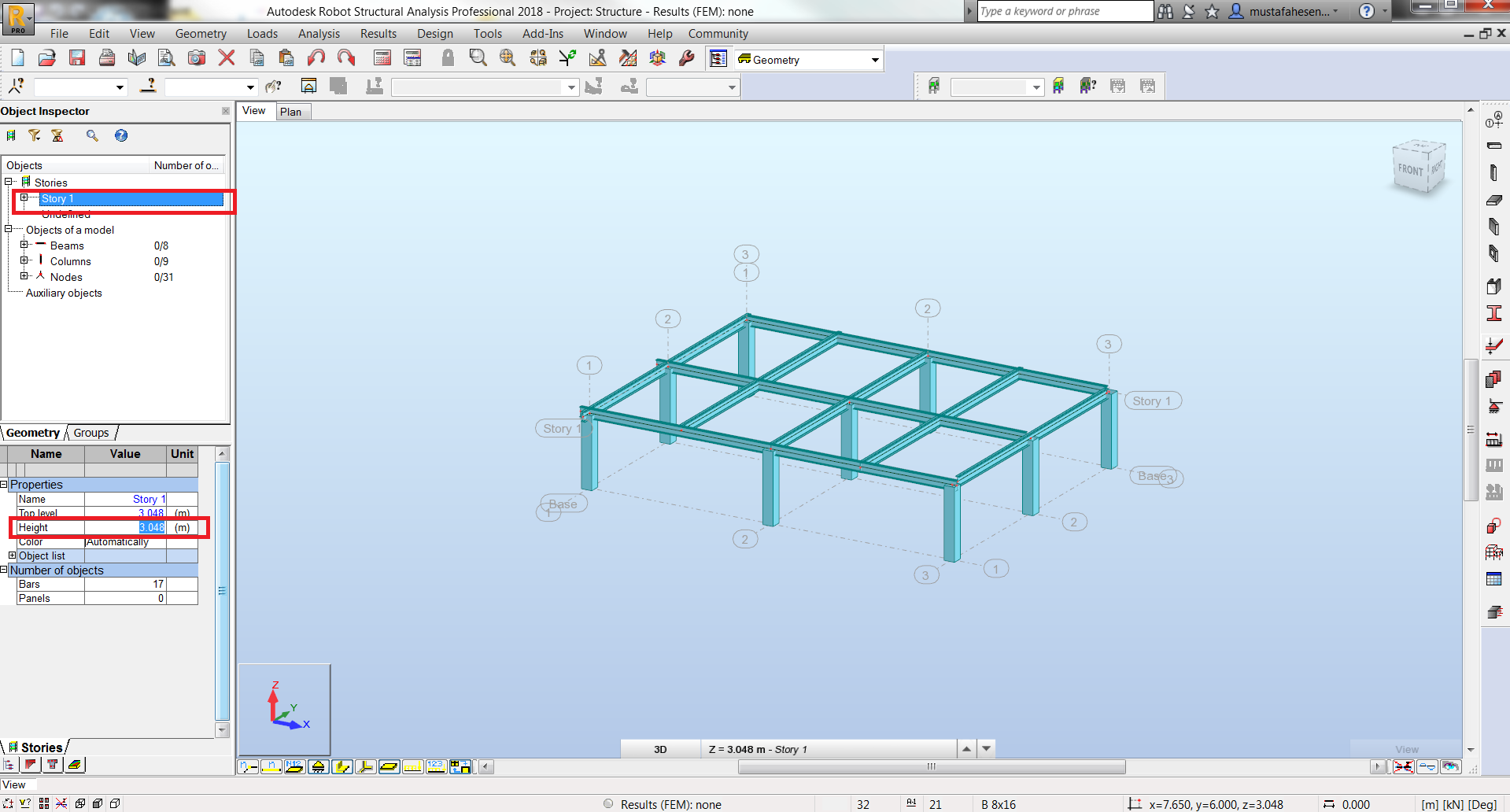Image resolution: width=1510 pixels, height=812 pixels.
Task: Switch to the Plan tab
Action: pyautogui.click(x=291, y=112)
